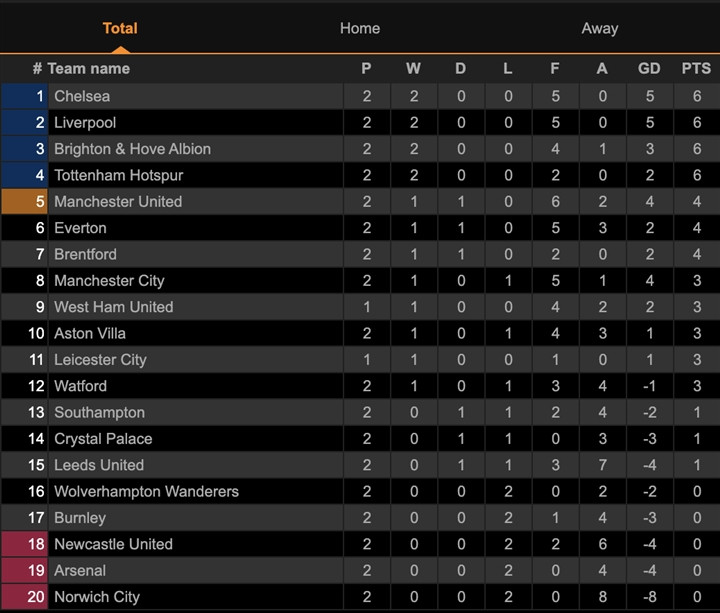This screenshot has width=720, height=613.
Task: Open West Ham United team page
Action: (113, 307)
